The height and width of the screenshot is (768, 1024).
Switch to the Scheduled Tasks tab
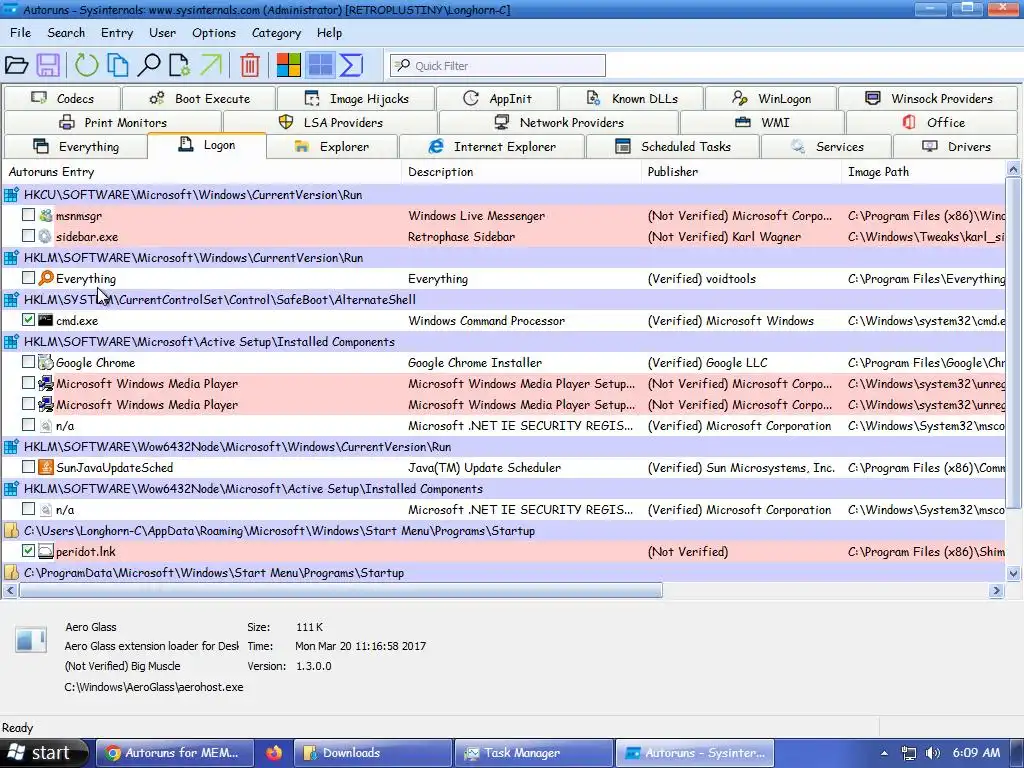coord(673,146)
